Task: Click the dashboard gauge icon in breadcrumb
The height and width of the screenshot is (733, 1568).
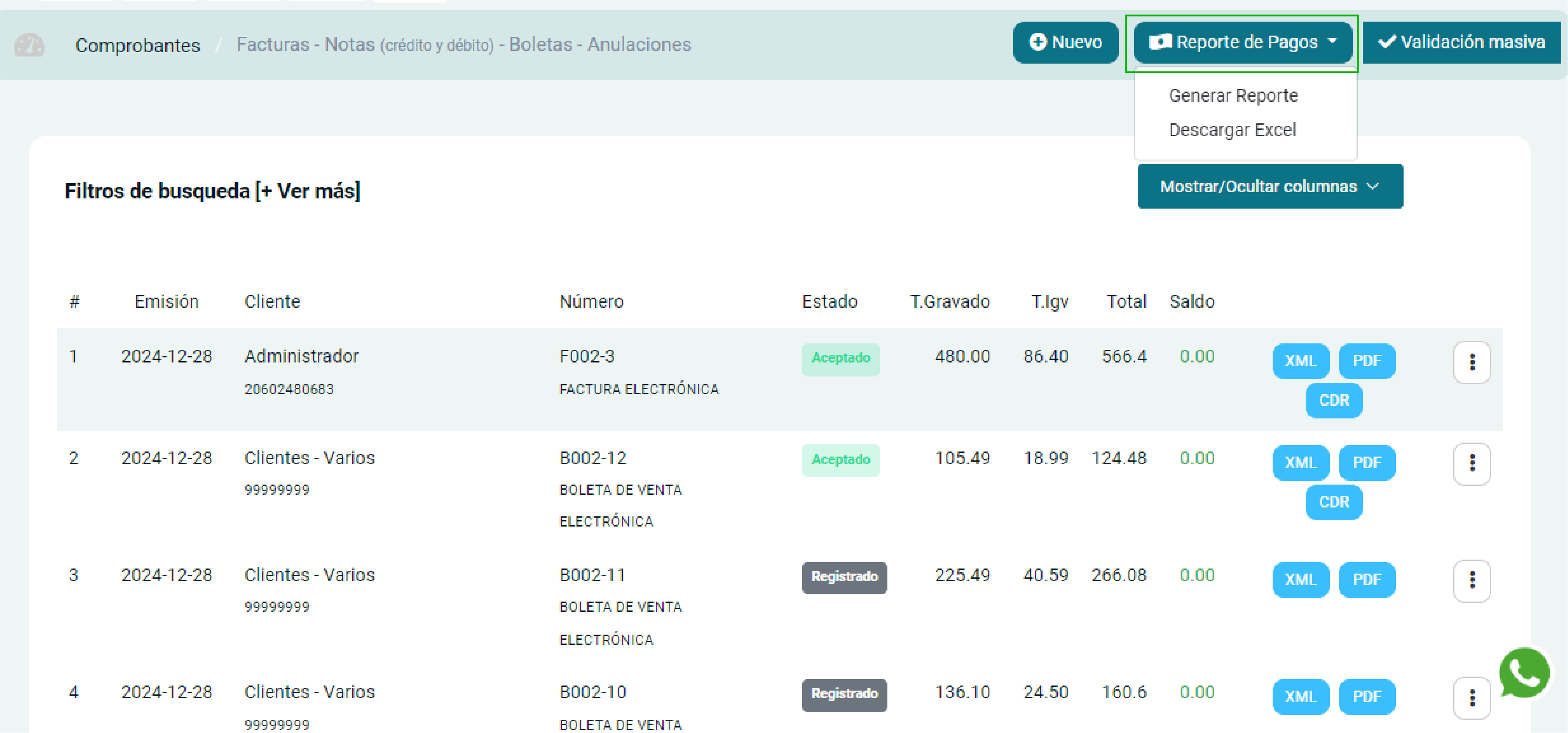Action: click(x=29, y=45)
